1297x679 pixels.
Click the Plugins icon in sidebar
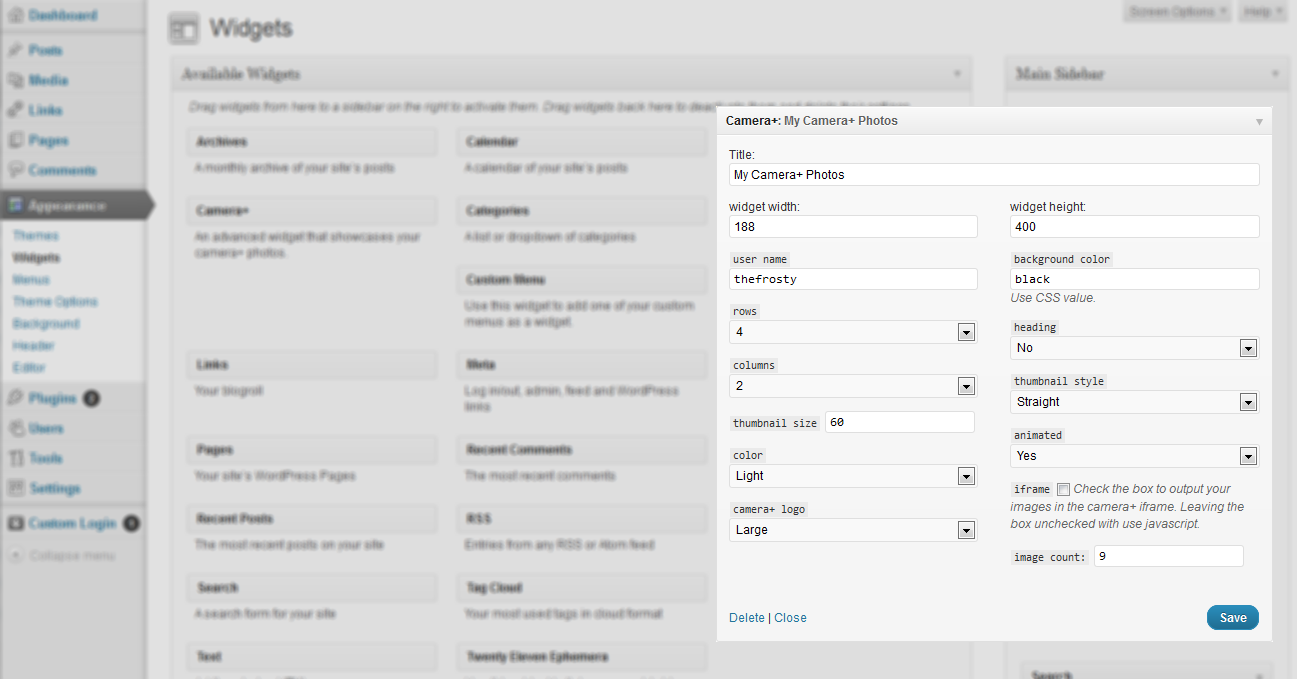pos(16,398)
